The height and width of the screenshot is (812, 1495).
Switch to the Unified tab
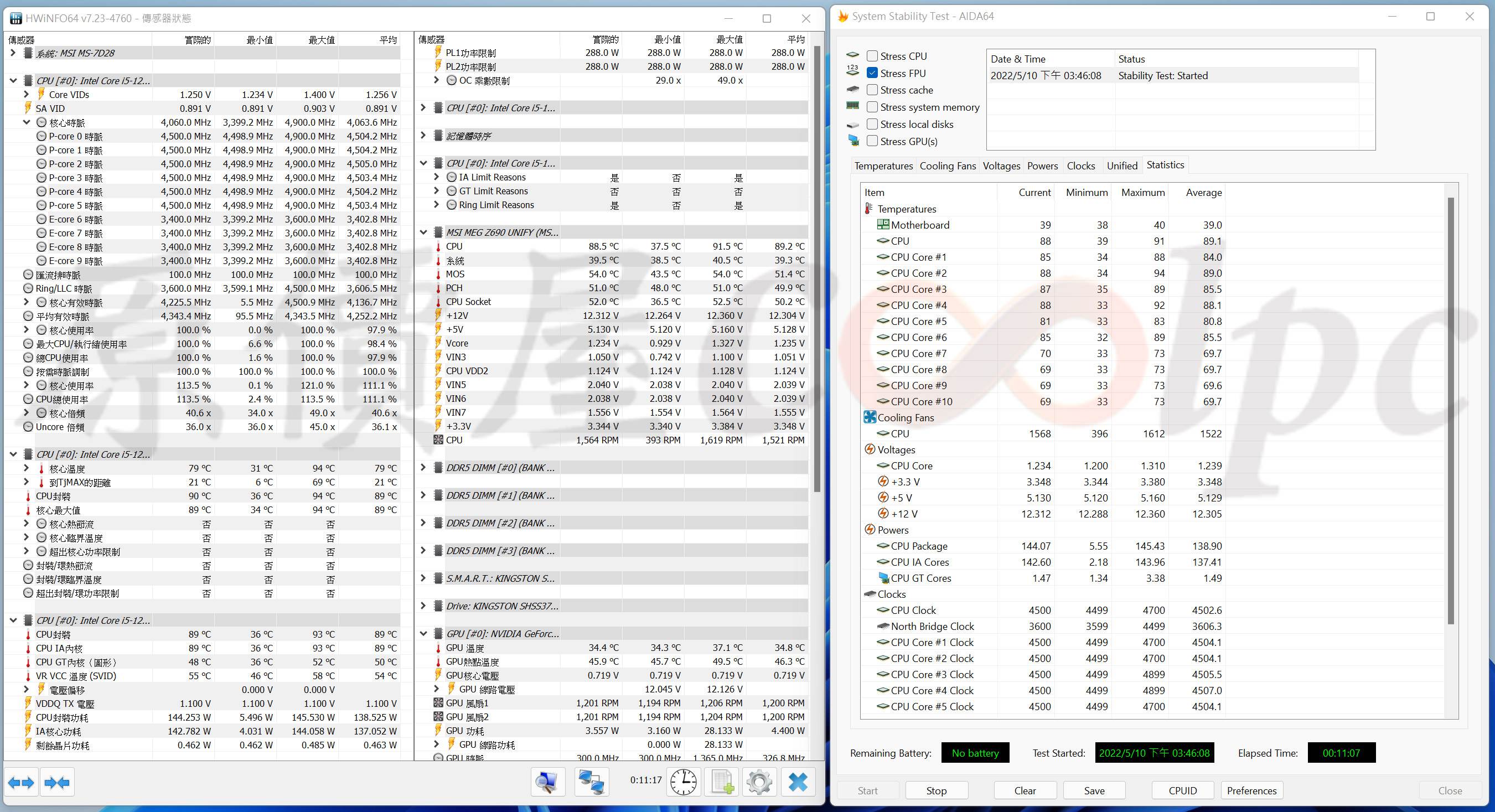coord(1122,166)
